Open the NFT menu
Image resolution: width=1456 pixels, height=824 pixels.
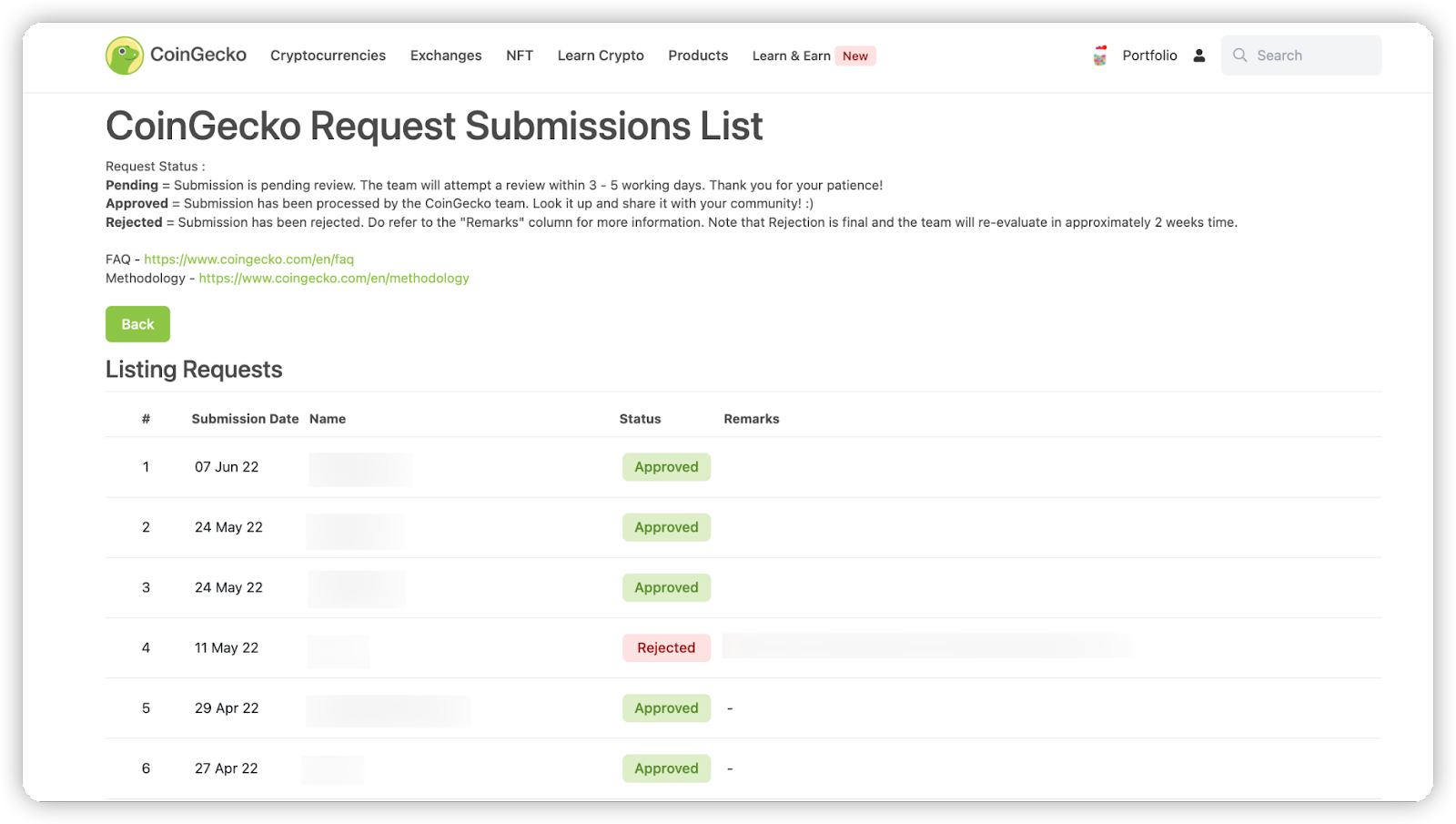[x=520, y=56]
